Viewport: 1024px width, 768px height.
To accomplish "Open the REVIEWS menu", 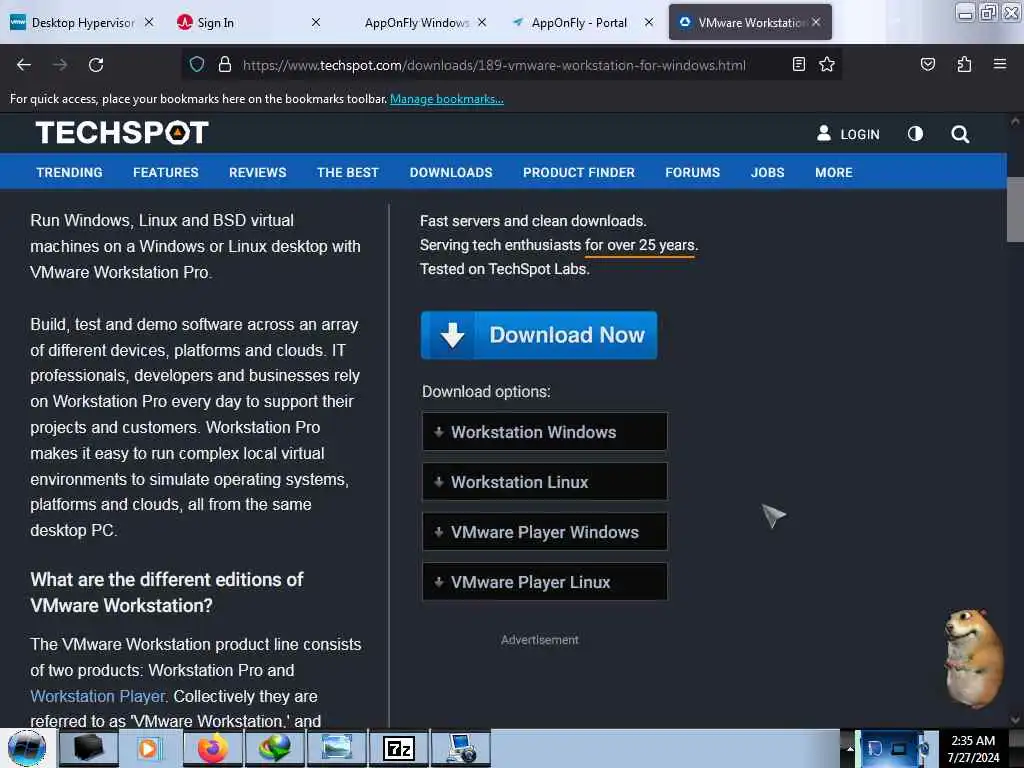I will [257, 172].
